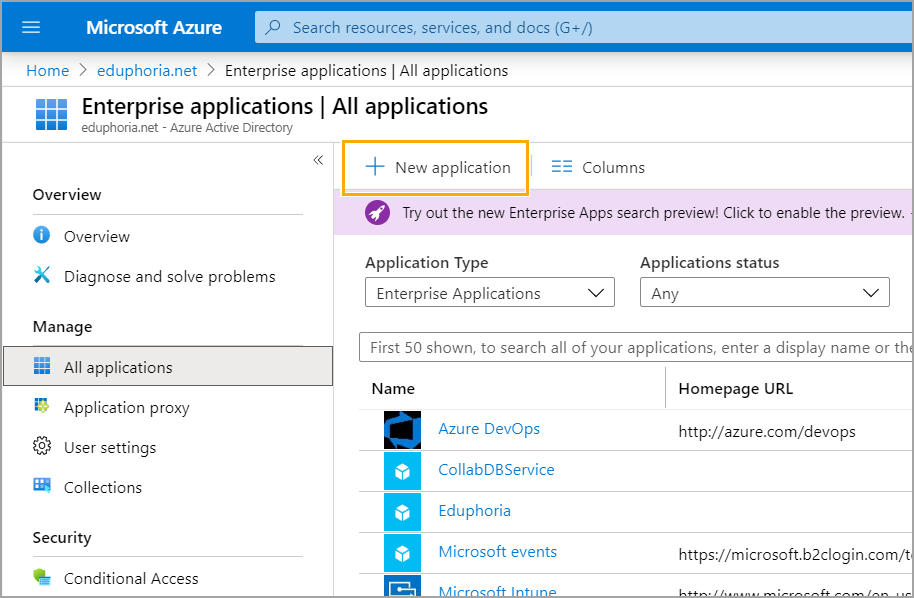The height and width of the screenshot is (598, 914).
Task: Click the CollabDBService app icon
Action: (x=402, y=471)
